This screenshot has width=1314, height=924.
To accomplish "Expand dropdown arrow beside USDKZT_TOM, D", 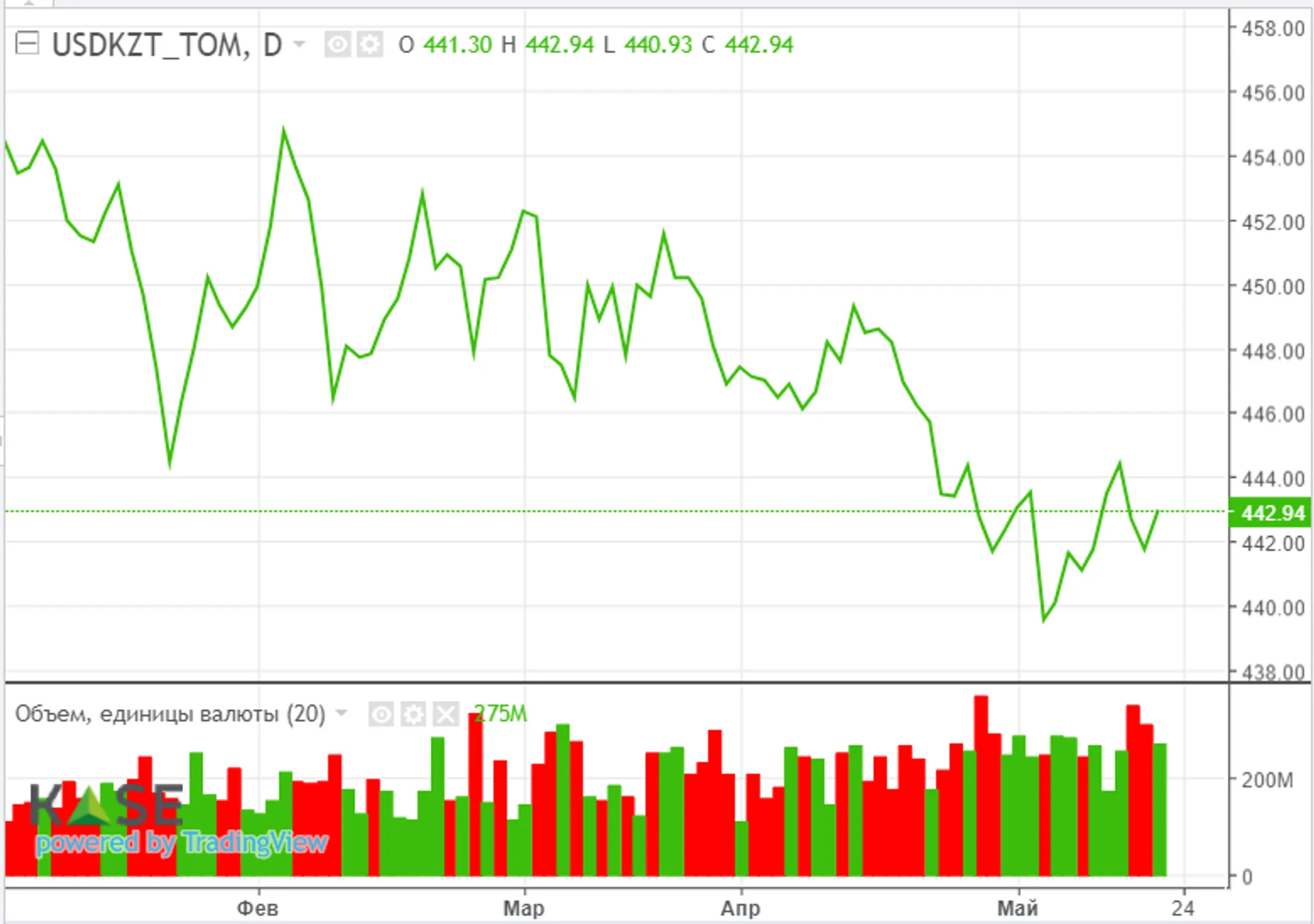I will click(299, 44).
